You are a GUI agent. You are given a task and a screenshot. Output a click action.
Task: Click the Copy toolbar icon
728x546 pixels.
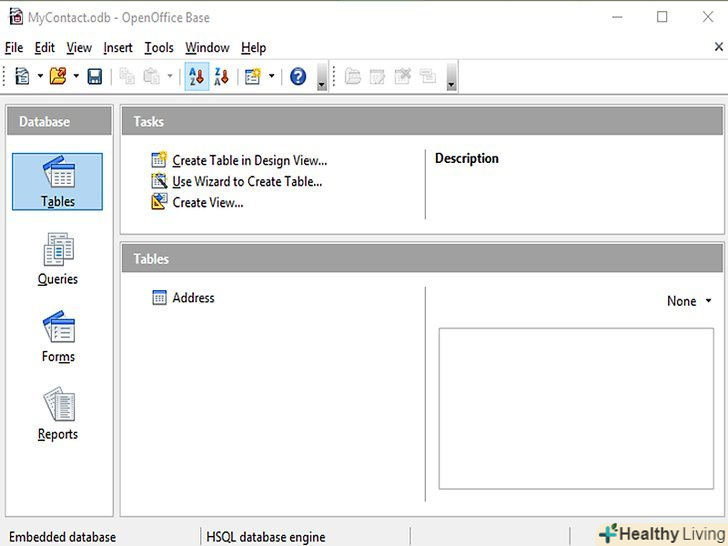pos(127,76)
